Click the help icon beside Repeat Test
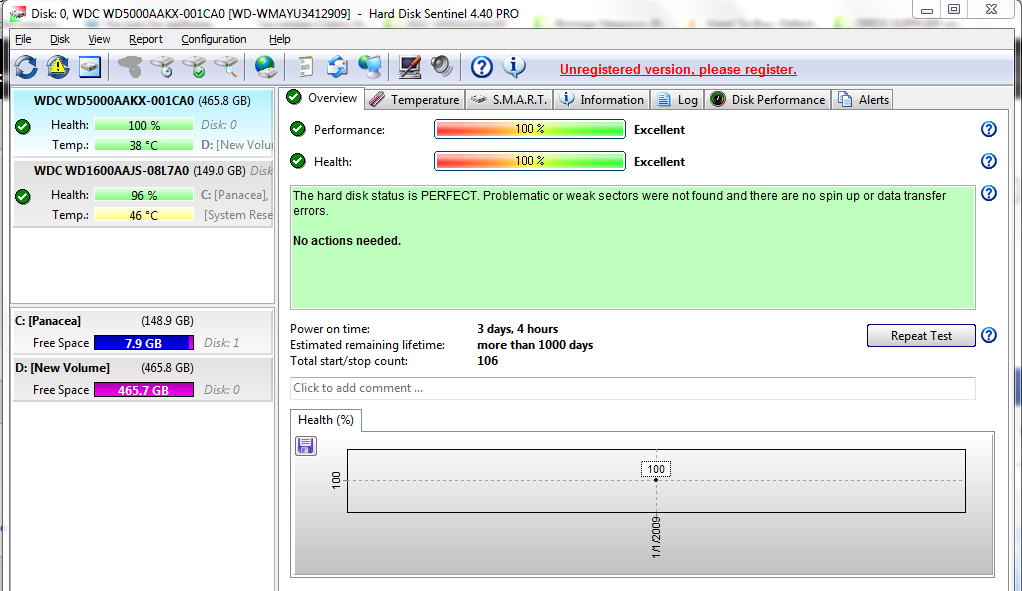 click(x=989, y=336)
